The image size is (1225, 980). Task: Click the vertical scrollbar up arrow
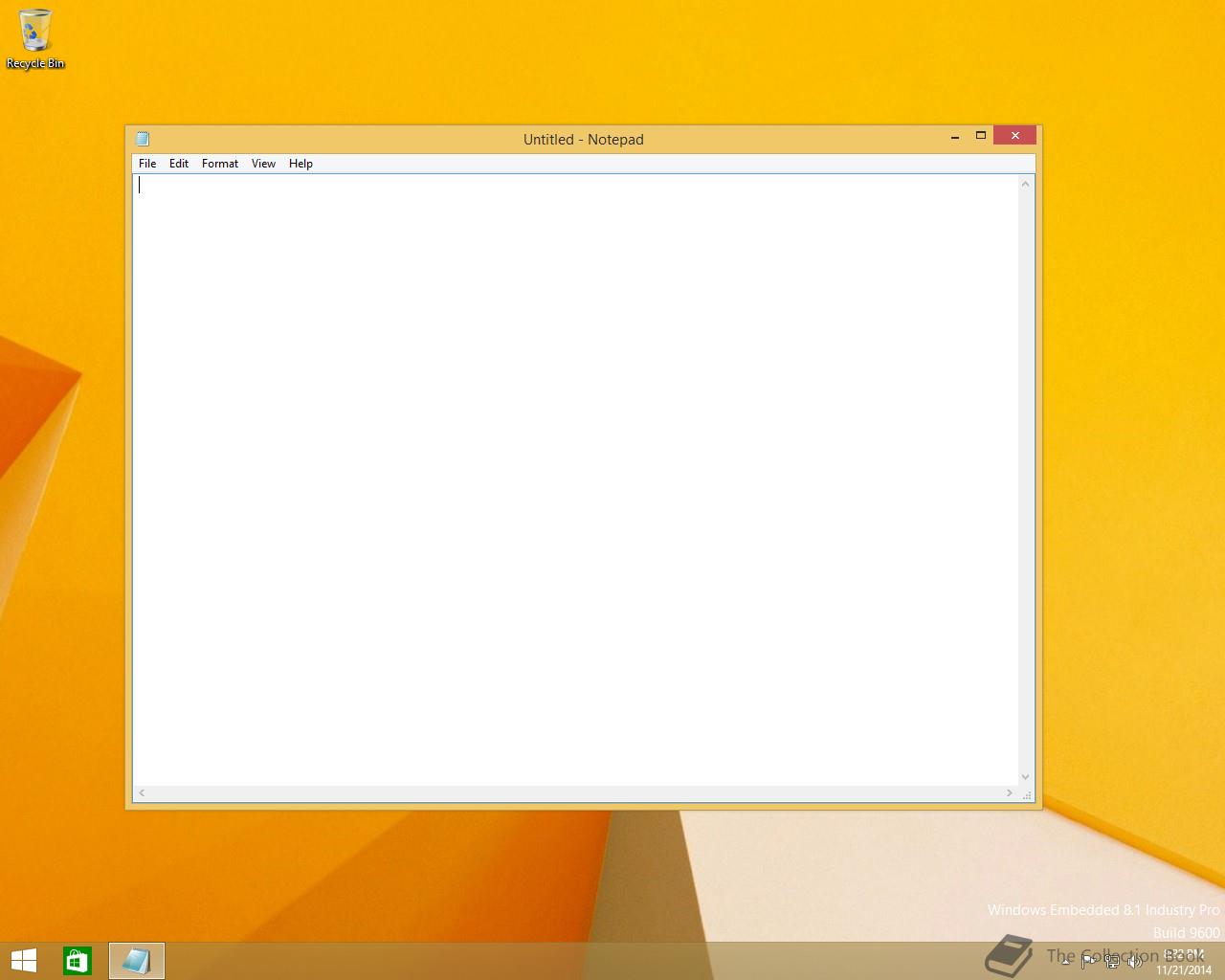pos(1026,184)
